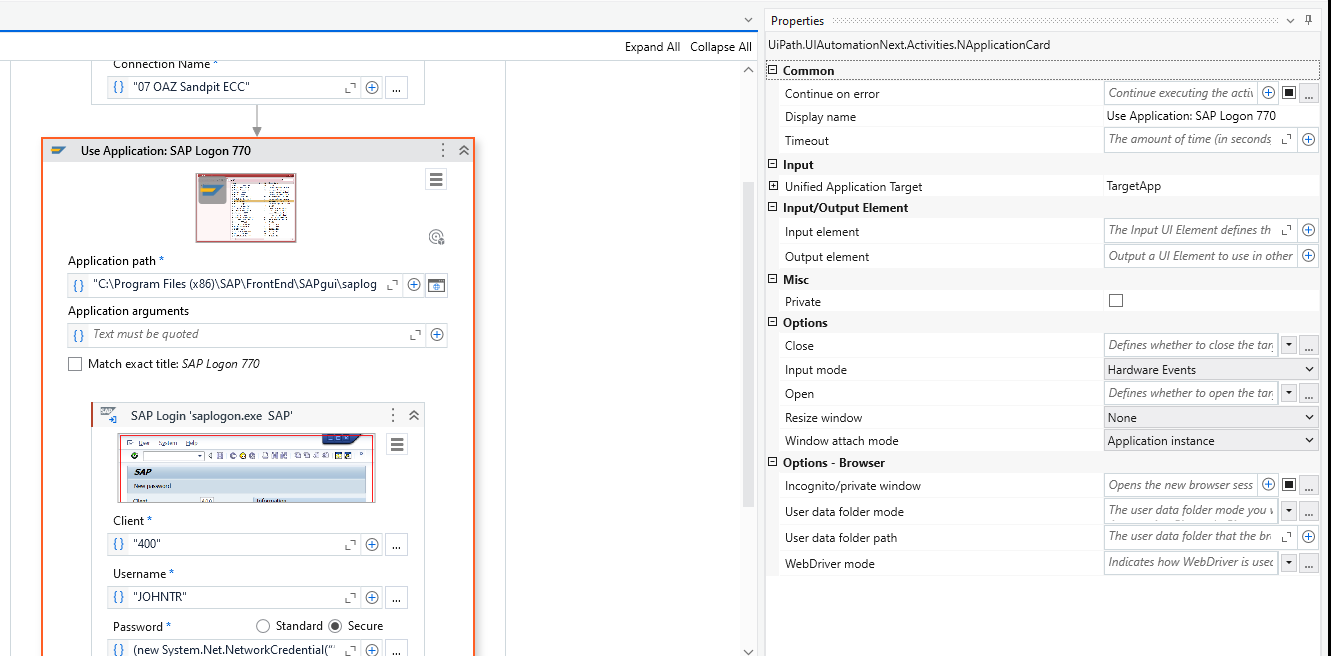Collapse the Common properties section

[773, 71]
